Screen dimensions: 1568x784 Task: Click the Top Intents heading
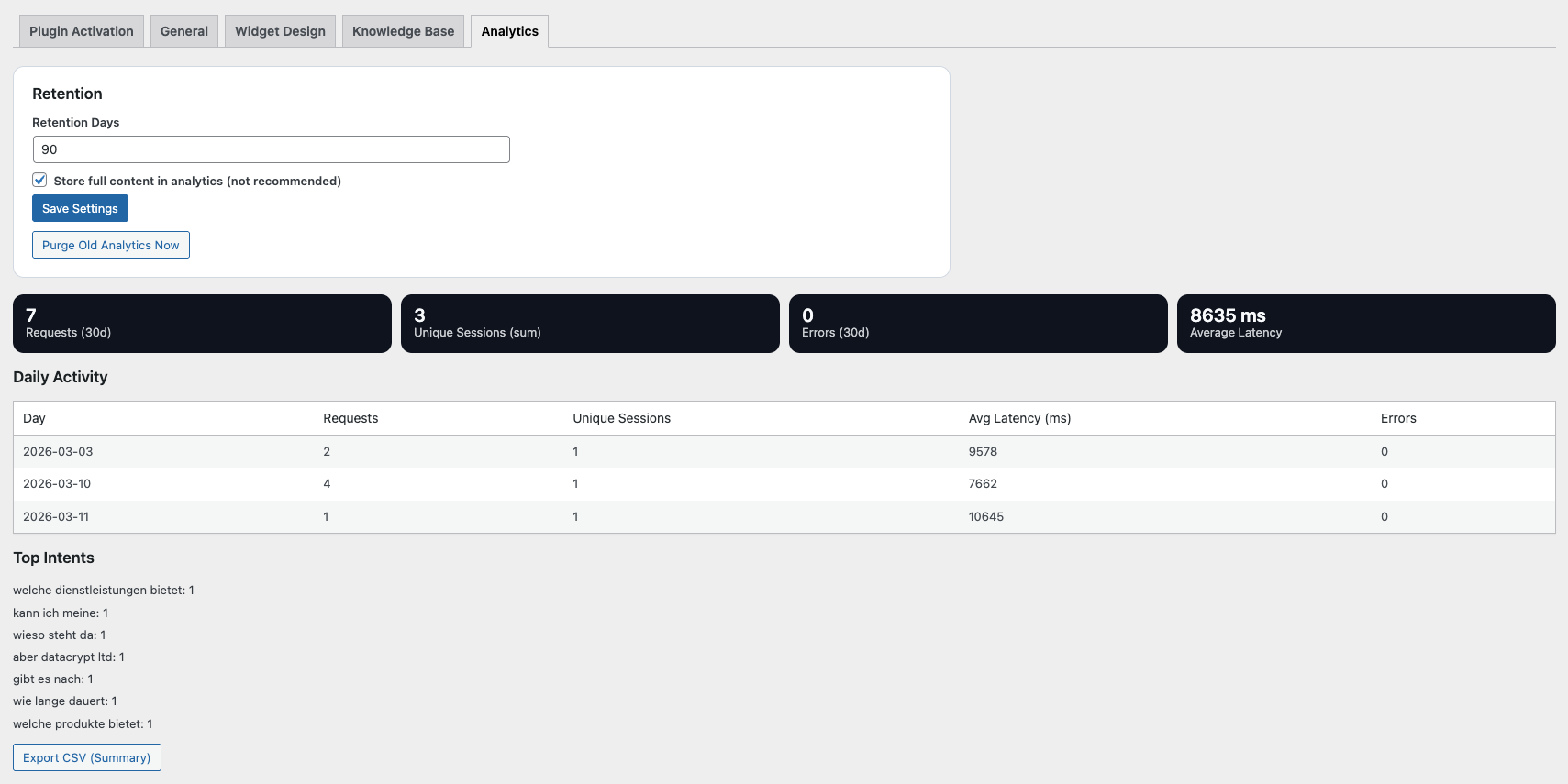[x=53, y=558]
